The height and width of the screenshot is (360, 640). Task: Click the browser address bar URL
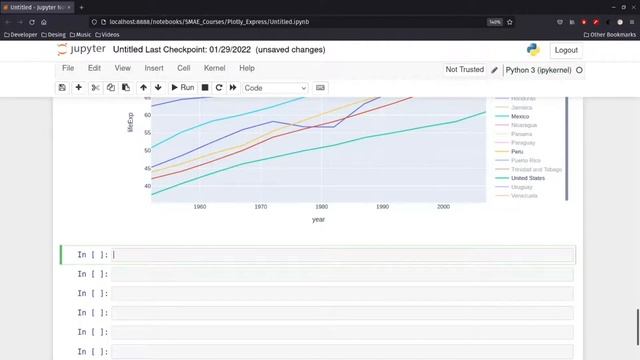click(x=209, y=22)
